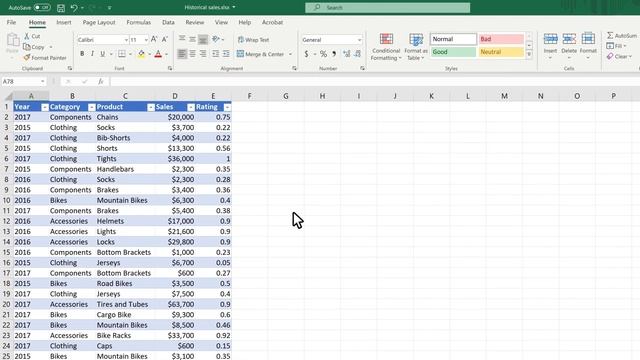This screenshot has height=360, width=640.
Task: Decrease font size with small A icon
Action: pyautogui.click(x=164, y=40)
